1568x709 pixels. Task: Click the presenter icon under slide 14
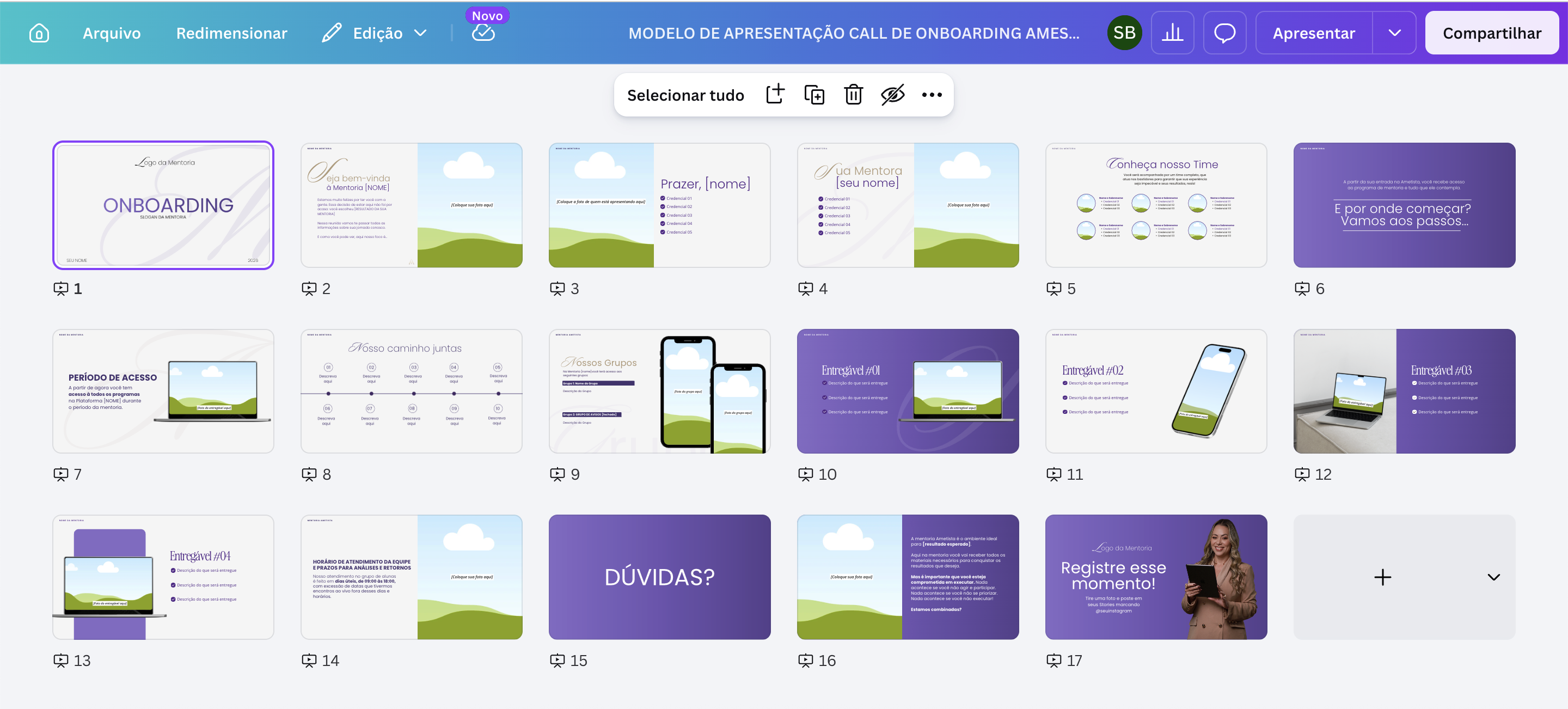coord(309,661)
